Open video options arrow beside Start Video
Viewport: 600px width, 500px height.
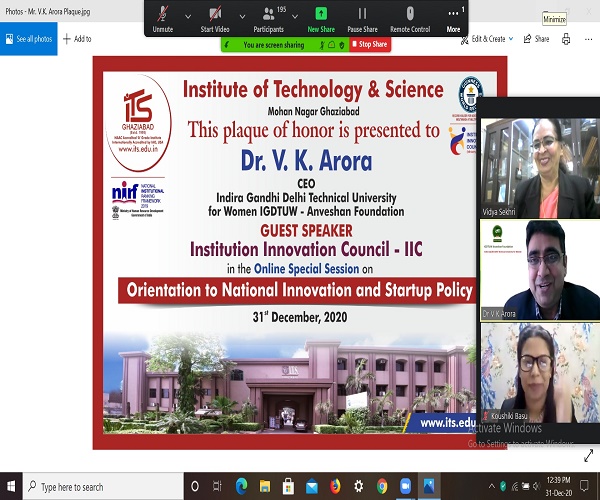pos(242,16)
